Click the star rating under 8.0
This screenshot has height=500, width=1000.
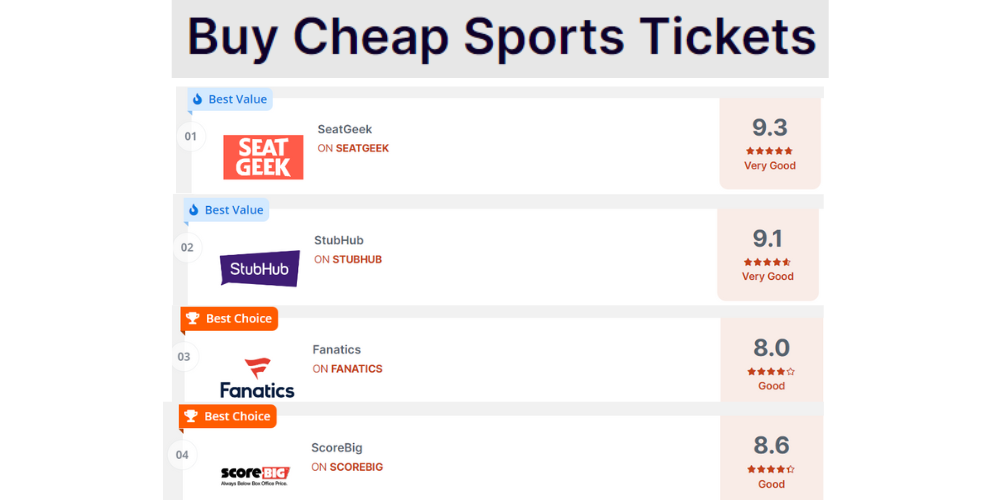click(x=771, y=371)
